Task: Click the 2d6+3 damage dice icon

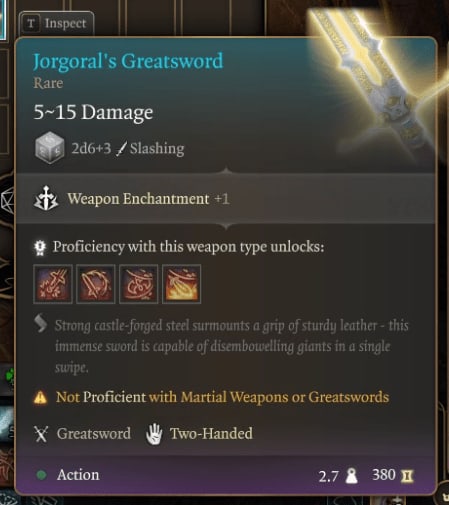Action: click(x=50, y=148)
